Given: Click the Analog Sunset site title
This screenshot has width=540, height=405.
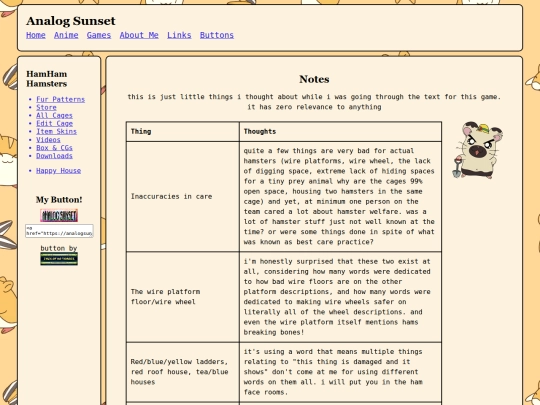Looking at the screenshot, I should click(71, 21).
